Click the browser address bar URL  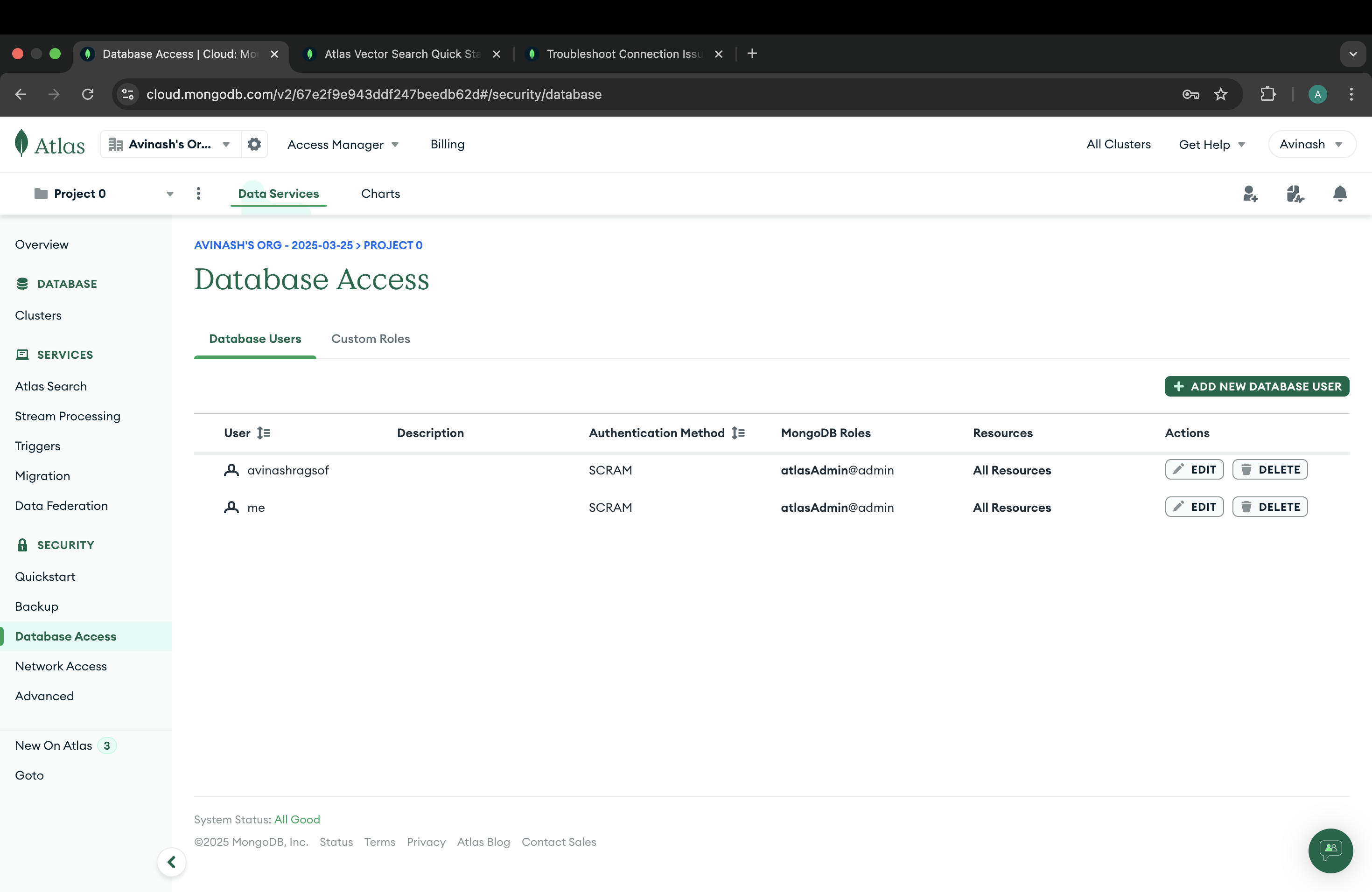coord(373,94)
